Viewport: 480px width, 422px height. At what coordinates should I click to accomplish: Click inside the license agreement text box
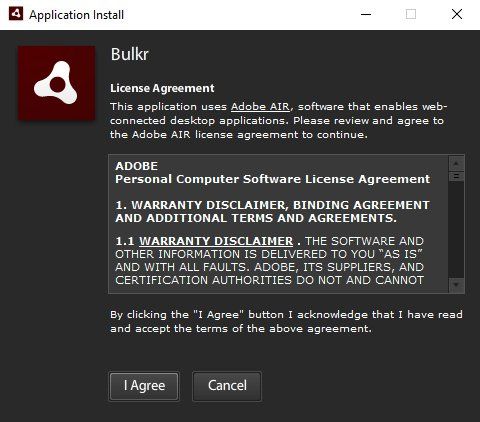[x=278, y=224]
